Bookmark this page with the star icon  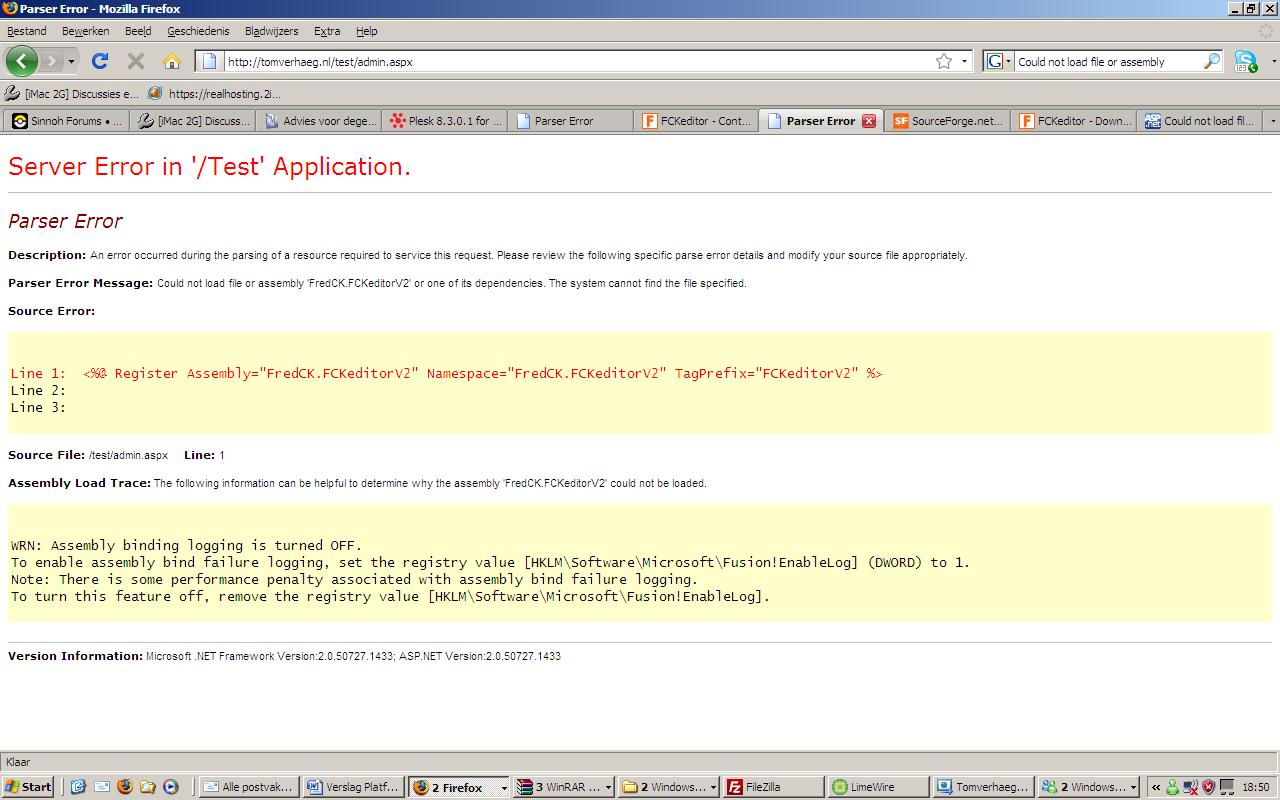click(x=943, y=61)
